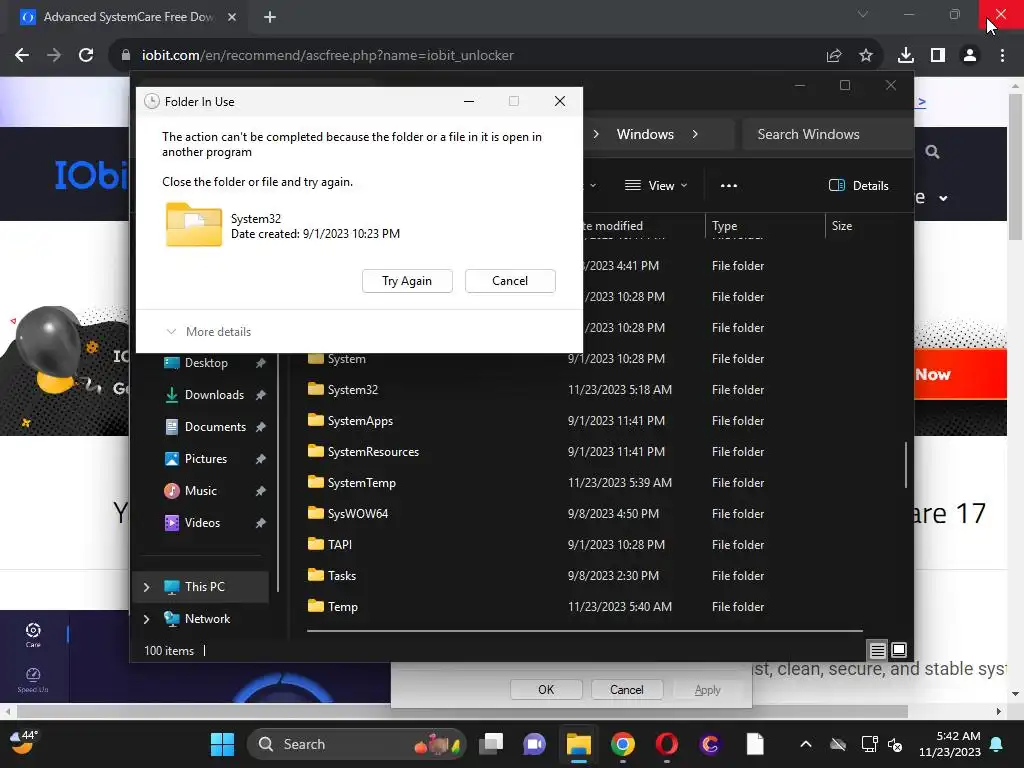Click the Explorer file list horizontal scrollbar
This screenshot has height=768, width=1024.
584,631
